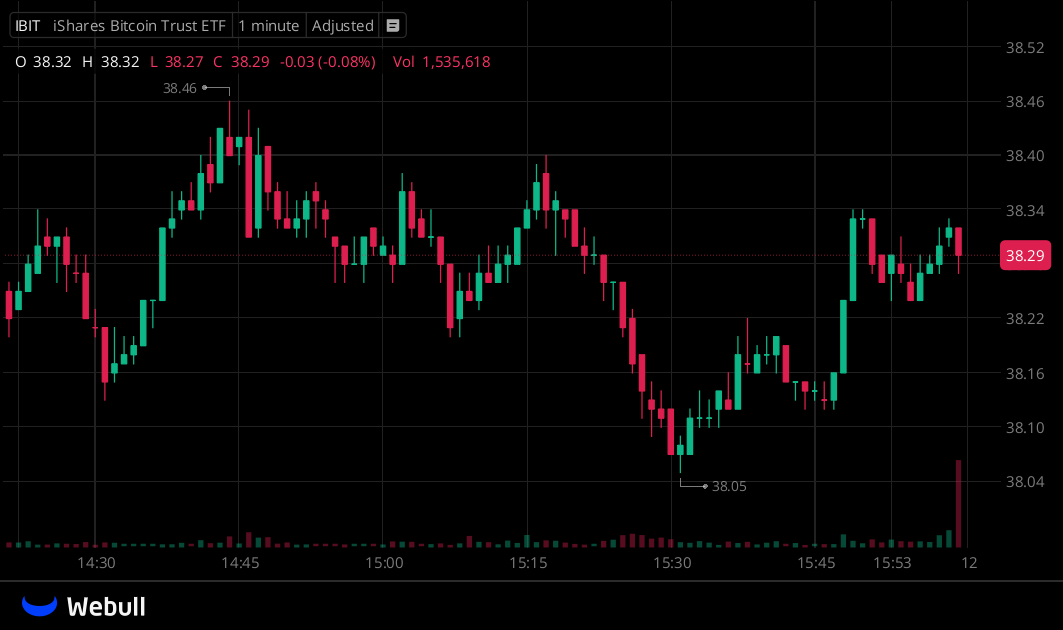1063x630 pixels.
Task: Open the 1 minute interval selector
Action: click(x=268, y=25)
